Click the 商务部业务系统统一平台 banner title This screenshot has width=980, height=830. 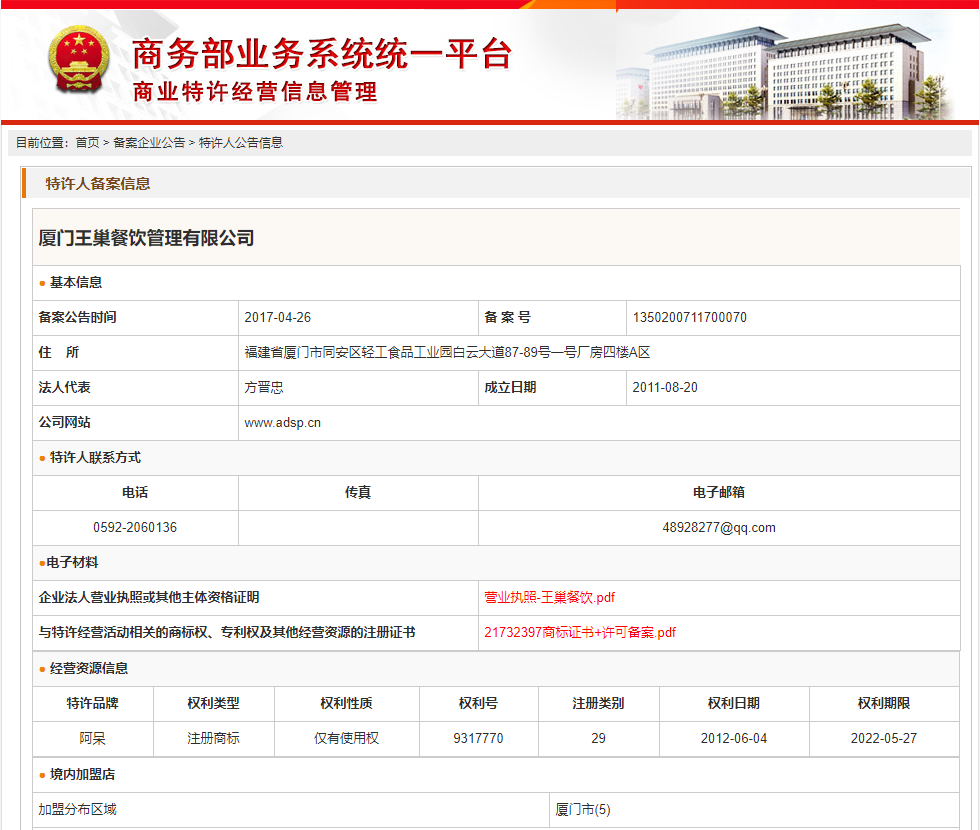pyautogui.click(x=322, y=54)
